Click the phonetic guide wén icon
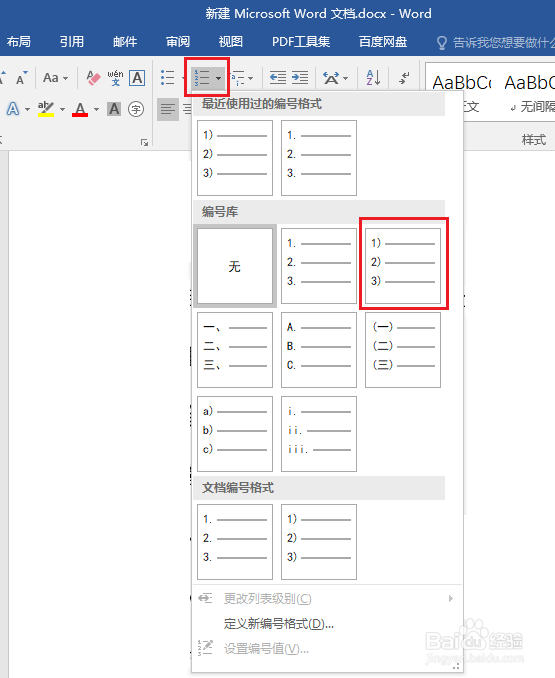 [x=115, y=78]
